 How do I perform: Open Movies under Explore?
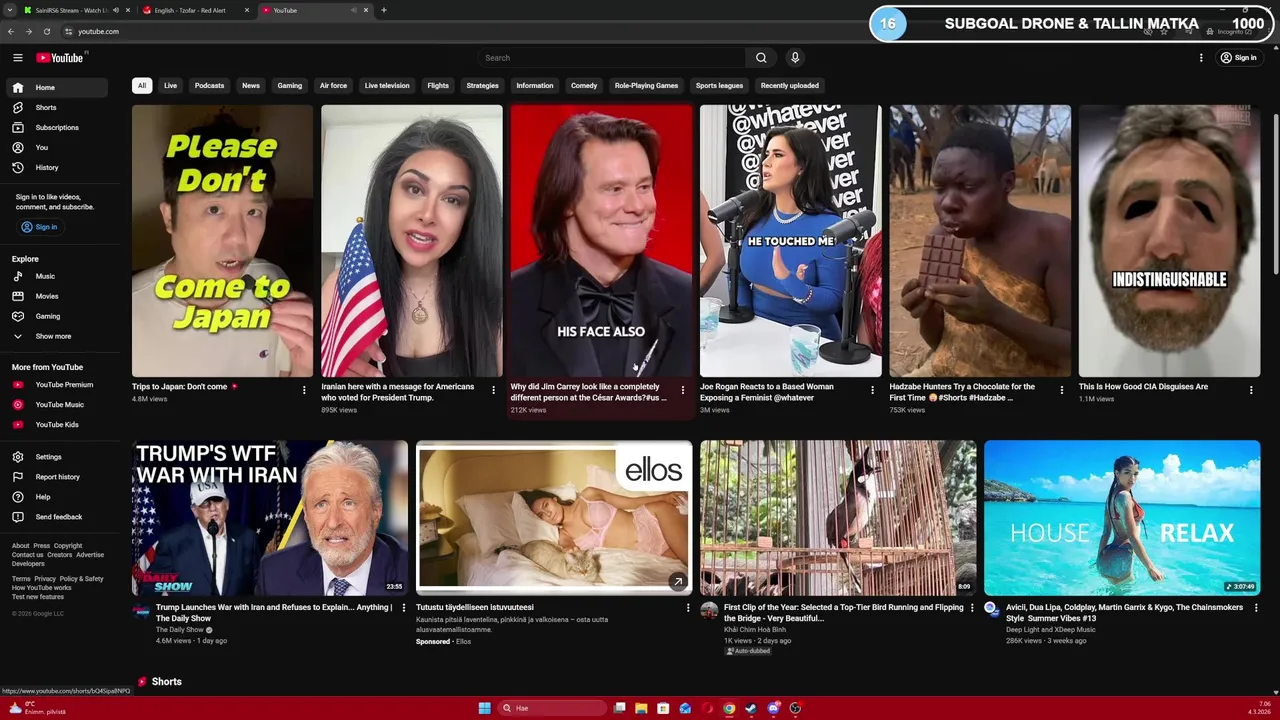pyautogui.click(x=56, y=296)
